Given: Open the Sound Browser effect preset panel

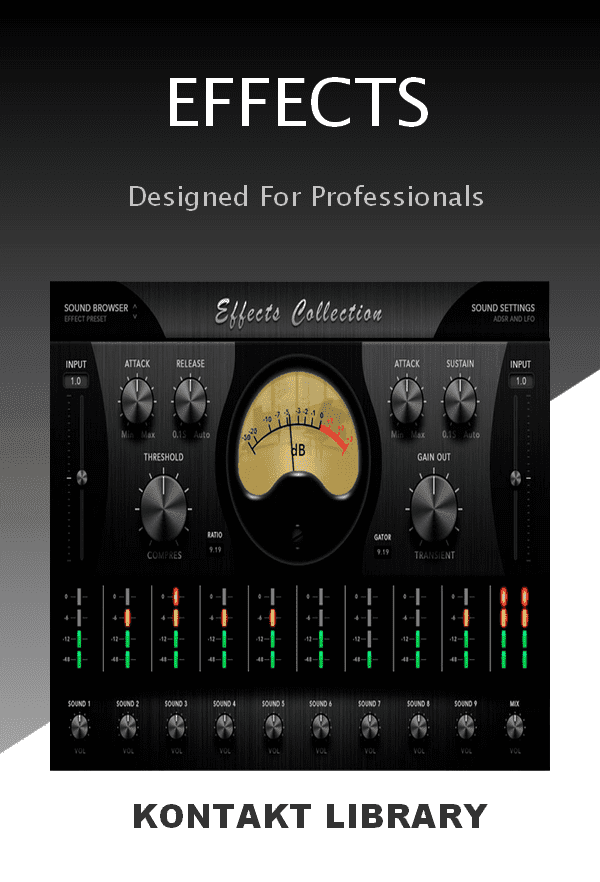Looking at the screenshot, I should [x=96, y=313].
